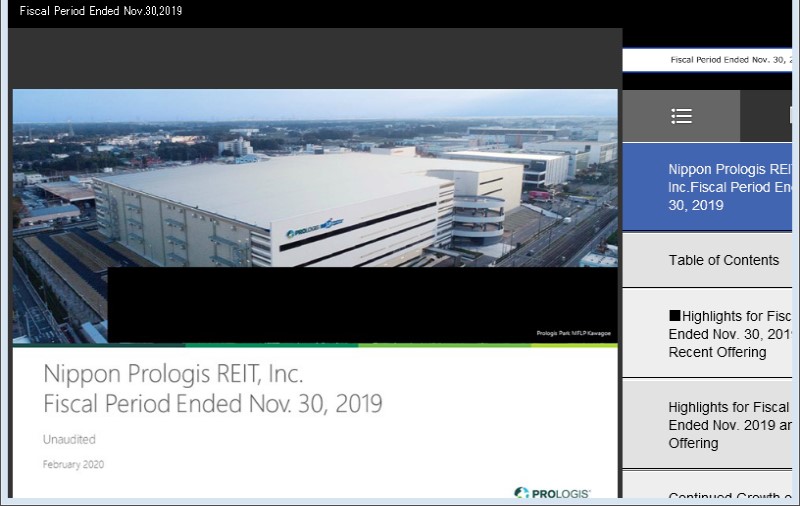Jump to Highlights and Recent Offering section
This screenshot has width=800, height=506.
coord(707,334)
